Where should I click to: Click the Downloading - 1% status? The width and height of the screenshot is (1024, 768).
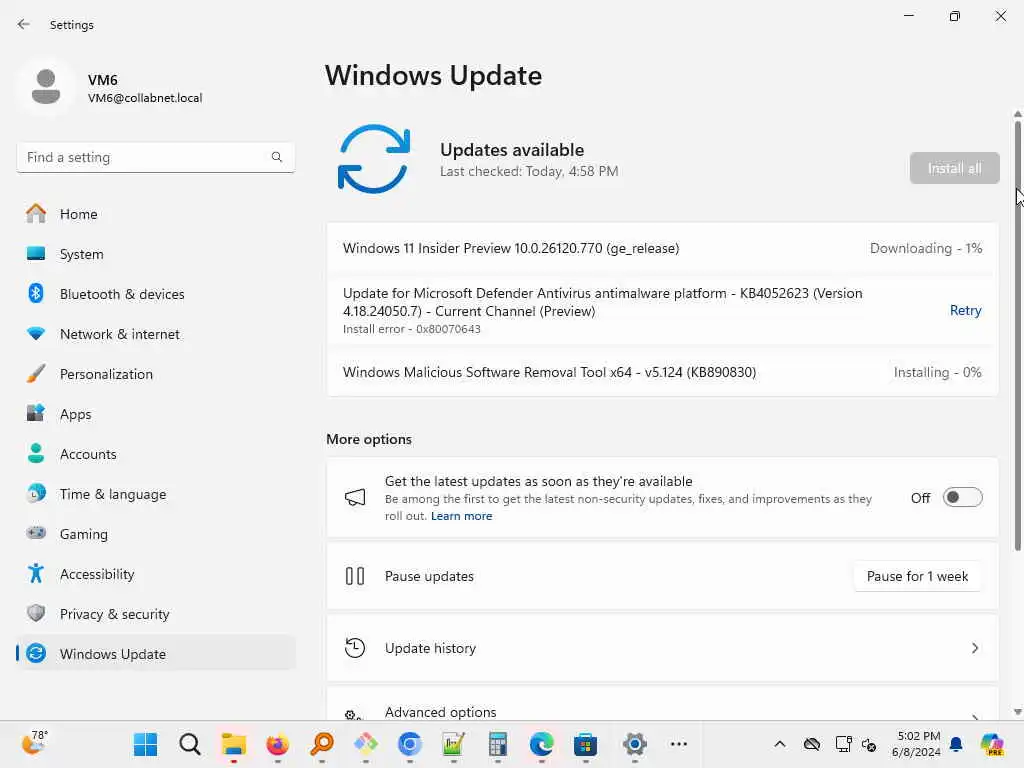[925, 248]
